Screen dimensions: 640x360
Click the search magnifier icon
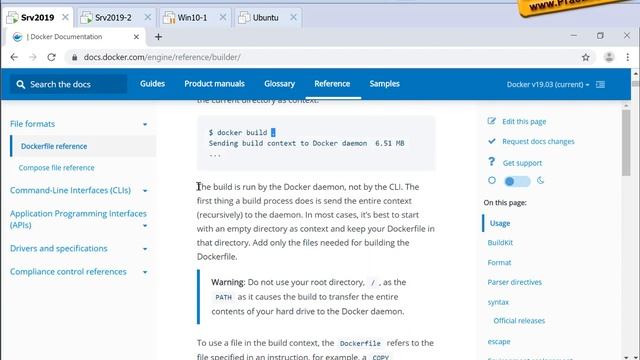[20, 84]
